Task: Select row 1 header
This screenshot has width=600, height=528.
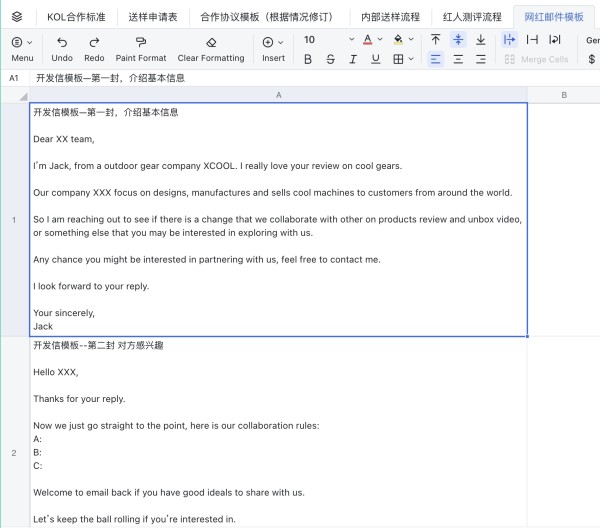Action: click(14, 220)
